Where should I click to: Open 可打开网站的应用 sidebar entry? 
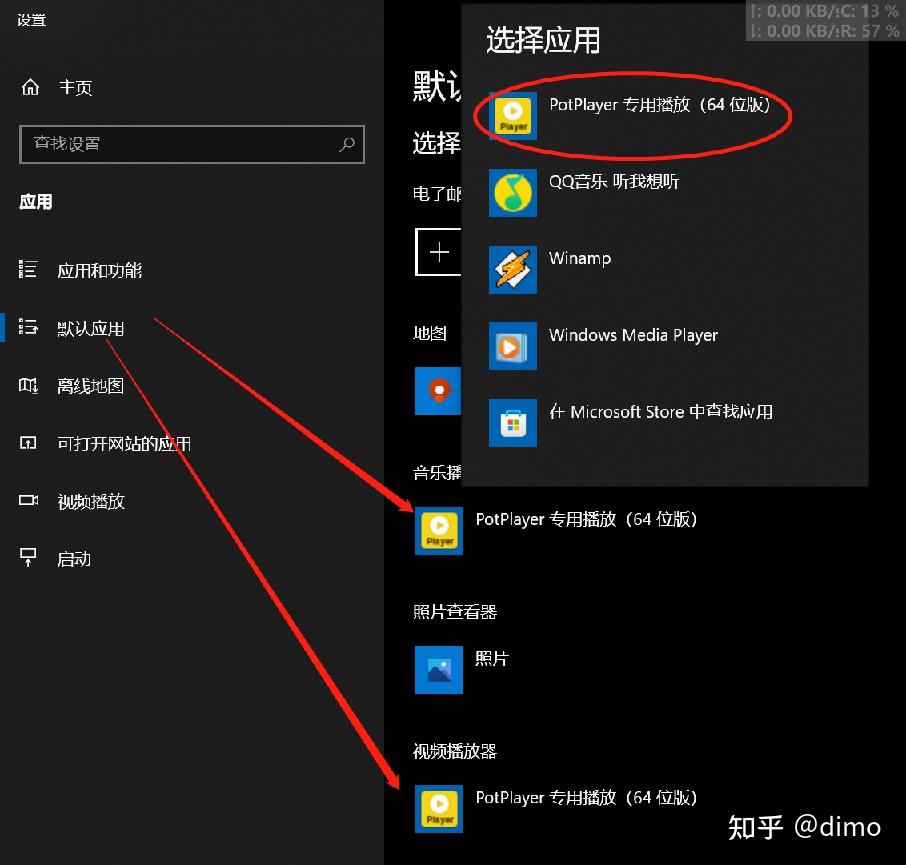124,443
